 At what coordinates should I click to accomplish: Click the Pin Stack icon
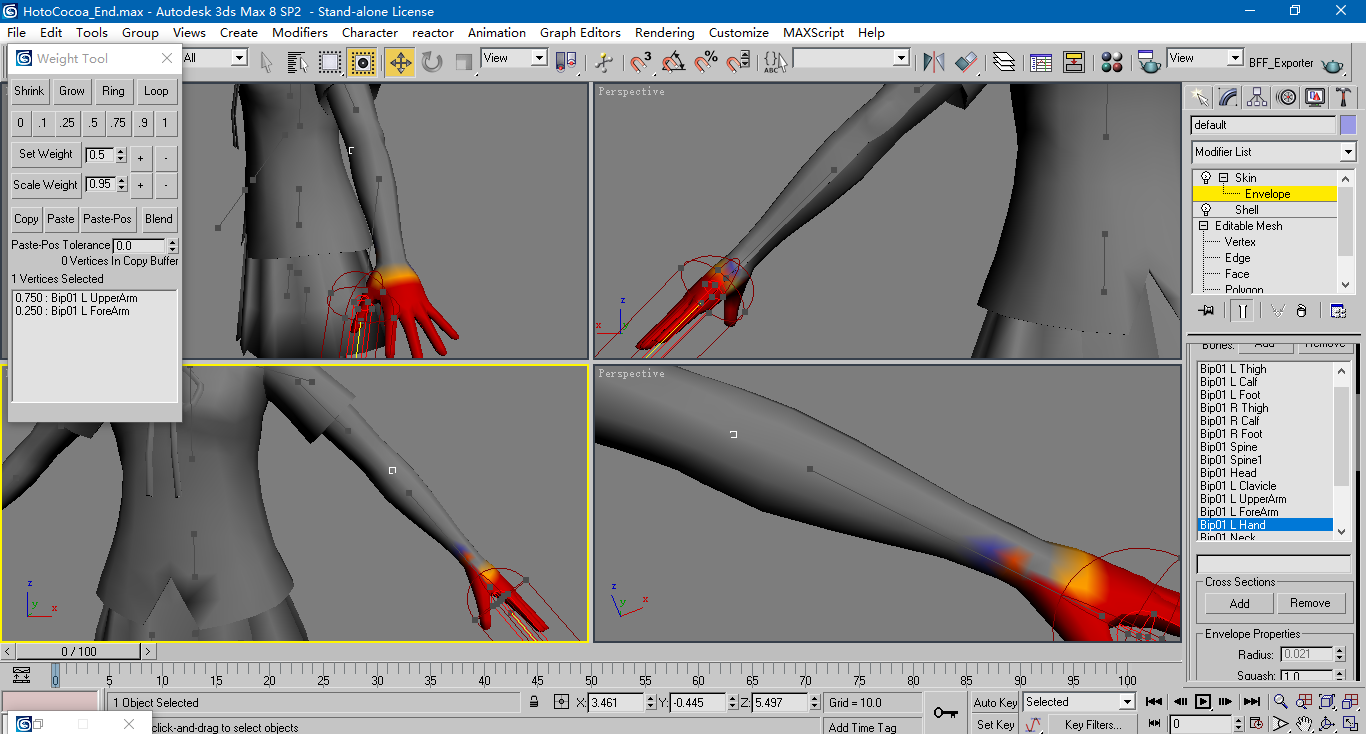(1207, 311)
